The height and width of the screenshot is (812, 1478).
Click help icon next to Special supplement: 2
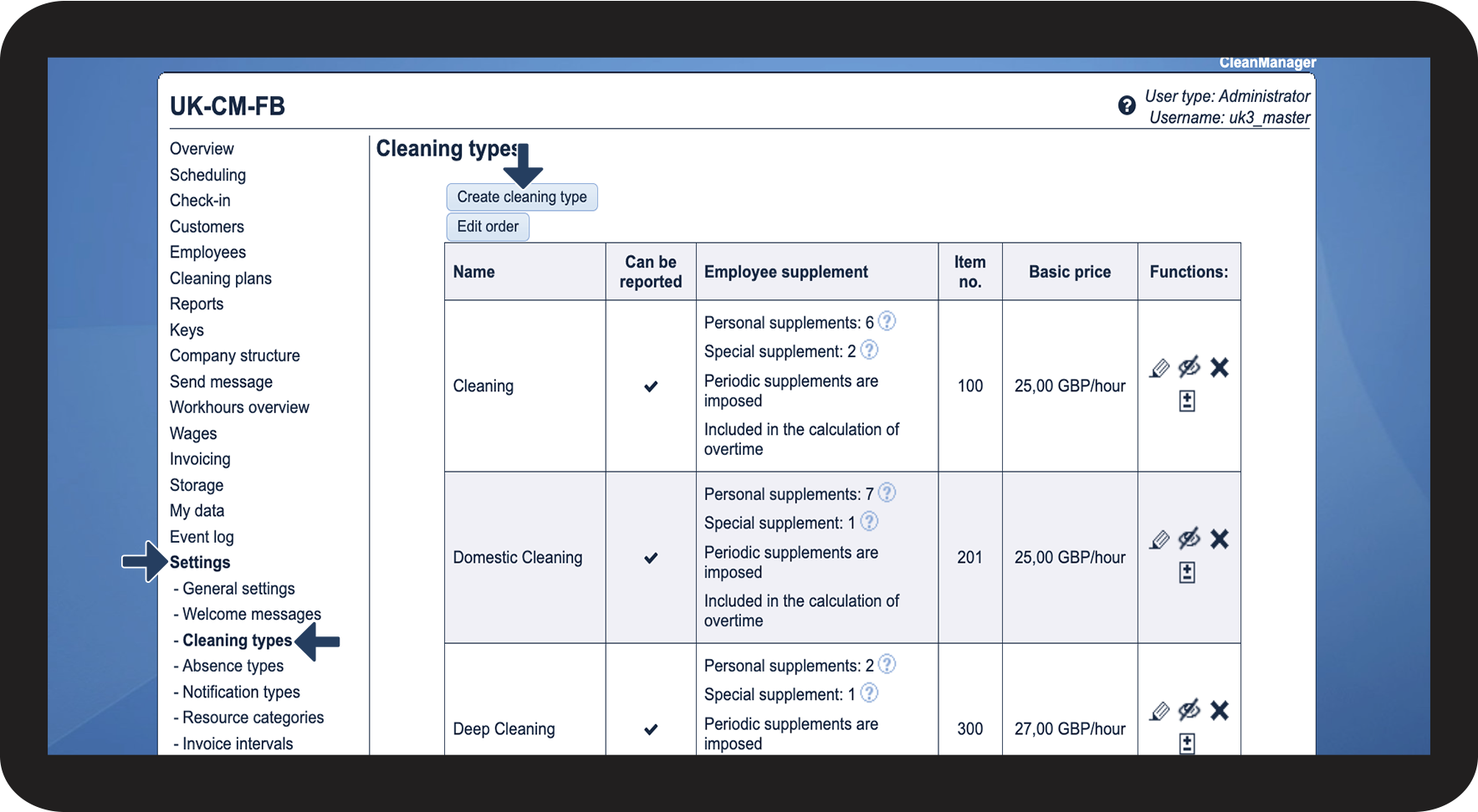(x=869, y=350)
